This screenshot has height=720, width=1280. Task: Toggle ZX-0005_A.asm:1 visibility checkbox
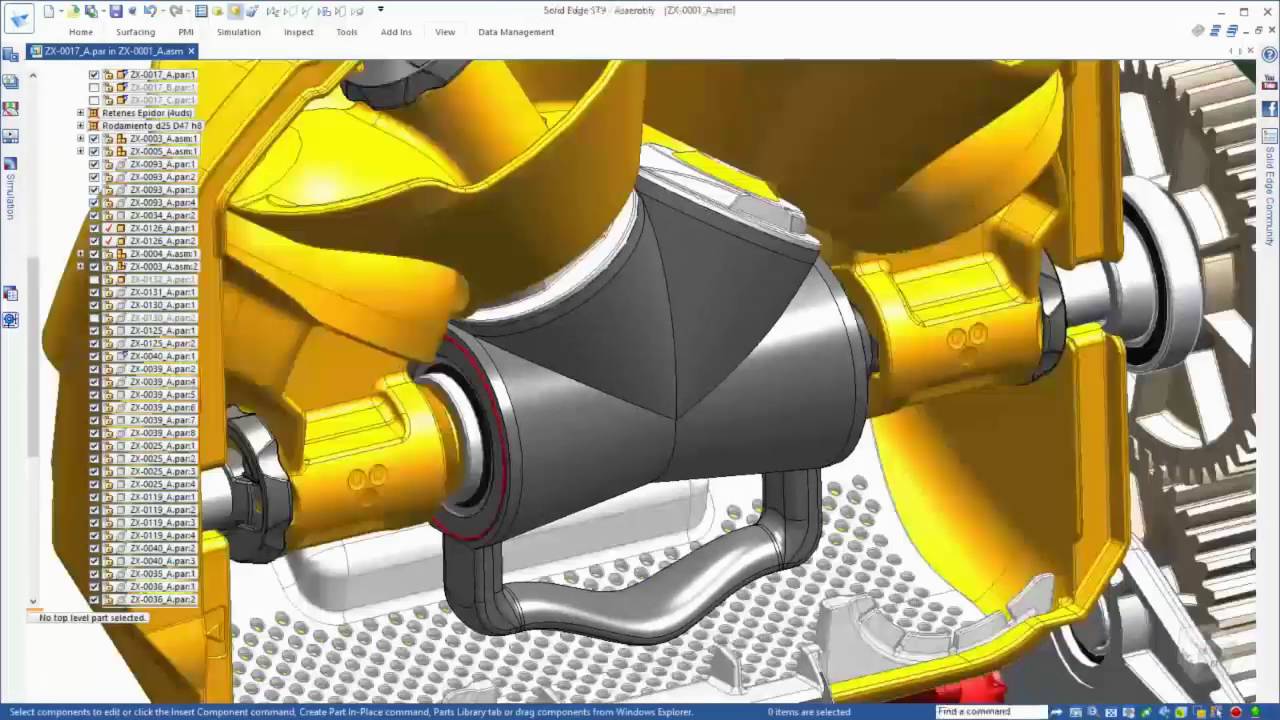[x=94, y=152]
